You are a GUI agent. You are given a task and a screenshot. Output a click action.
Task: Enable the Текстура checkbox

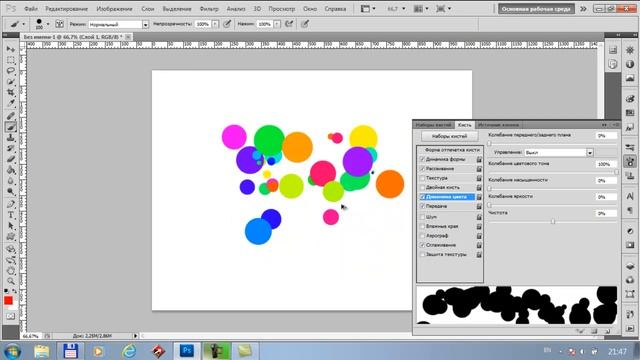422,178
